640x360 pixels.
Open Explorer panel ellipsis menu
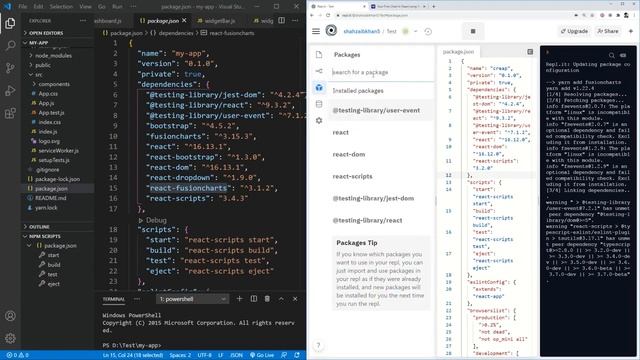(x=83, y=20)
